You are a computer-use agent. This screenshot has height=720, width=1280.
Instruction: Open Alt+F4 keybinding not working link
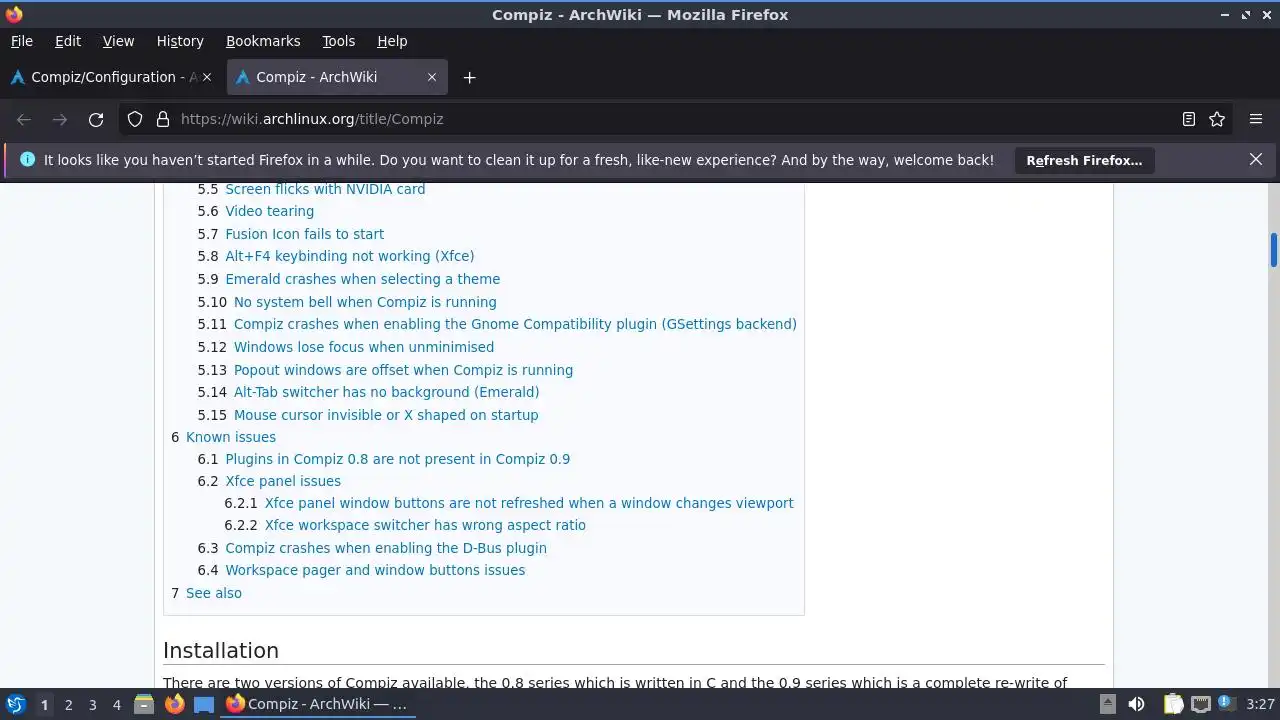[349, 256]
